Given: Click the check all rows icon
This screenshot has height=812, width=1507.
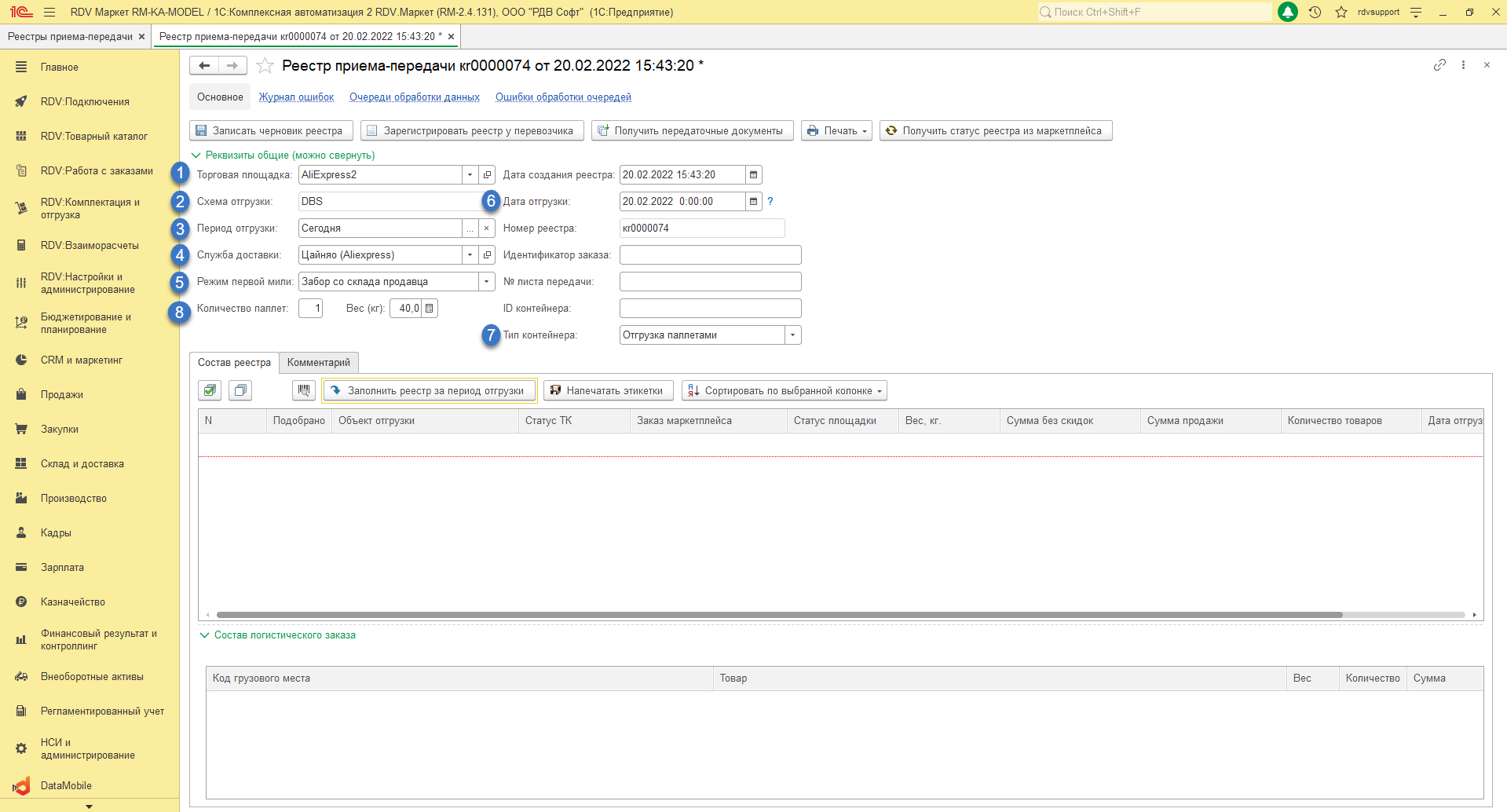Looking at the screenshot, I should click(x=210, y=390).
